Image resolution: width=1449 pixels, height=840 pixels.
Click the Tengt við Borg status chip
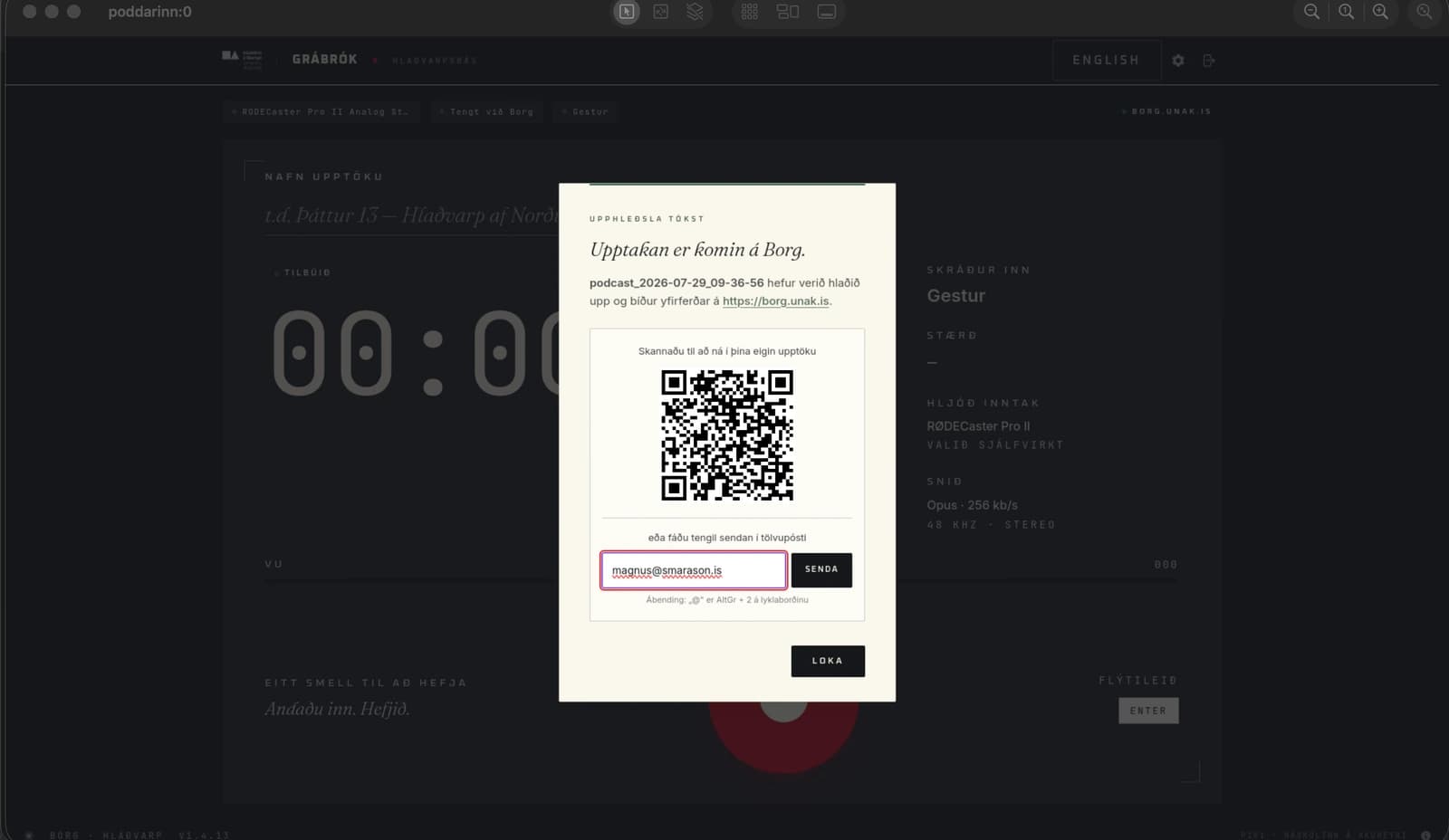point(486,111)
